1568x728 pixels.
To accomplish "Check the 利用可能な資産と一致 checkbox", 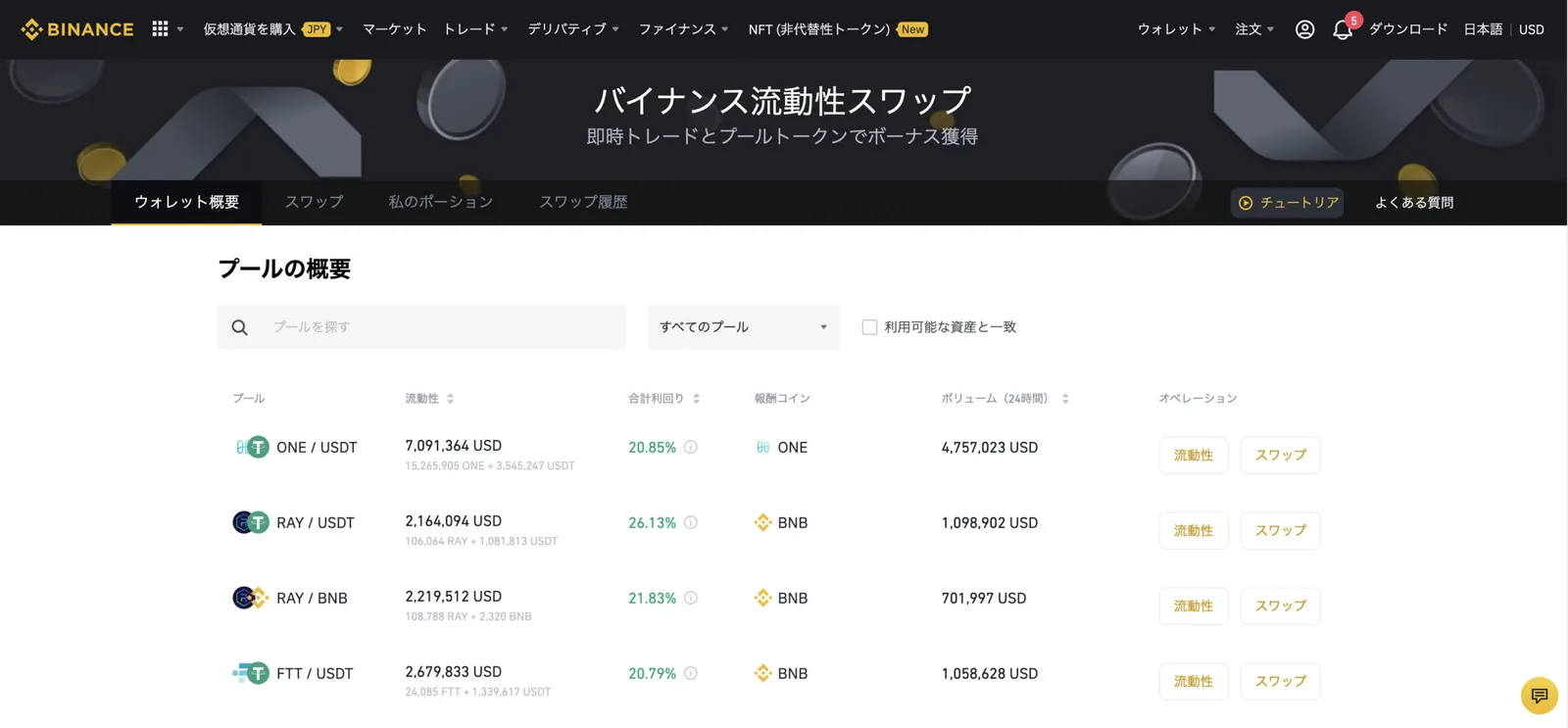I will click(x=869, y=327).
